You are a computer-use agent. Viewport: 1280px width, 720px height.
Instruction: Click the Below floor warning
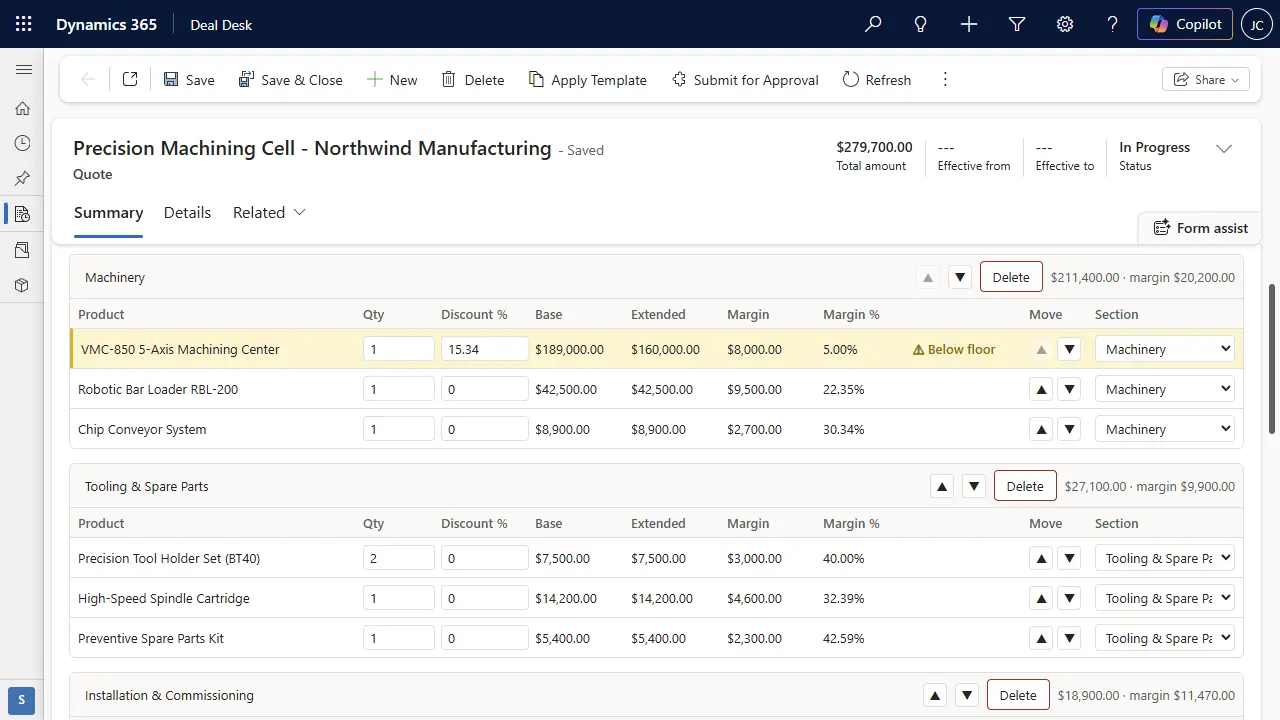pos(954,349)
